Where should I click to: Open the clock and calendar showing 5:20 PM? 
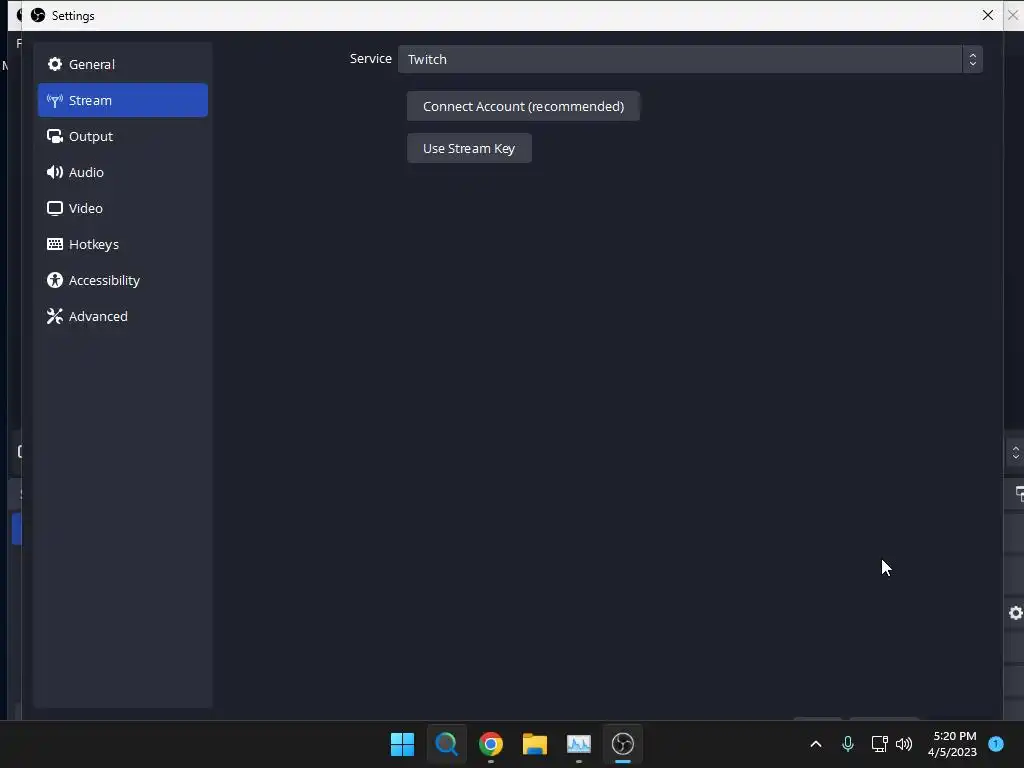[952, 744]
